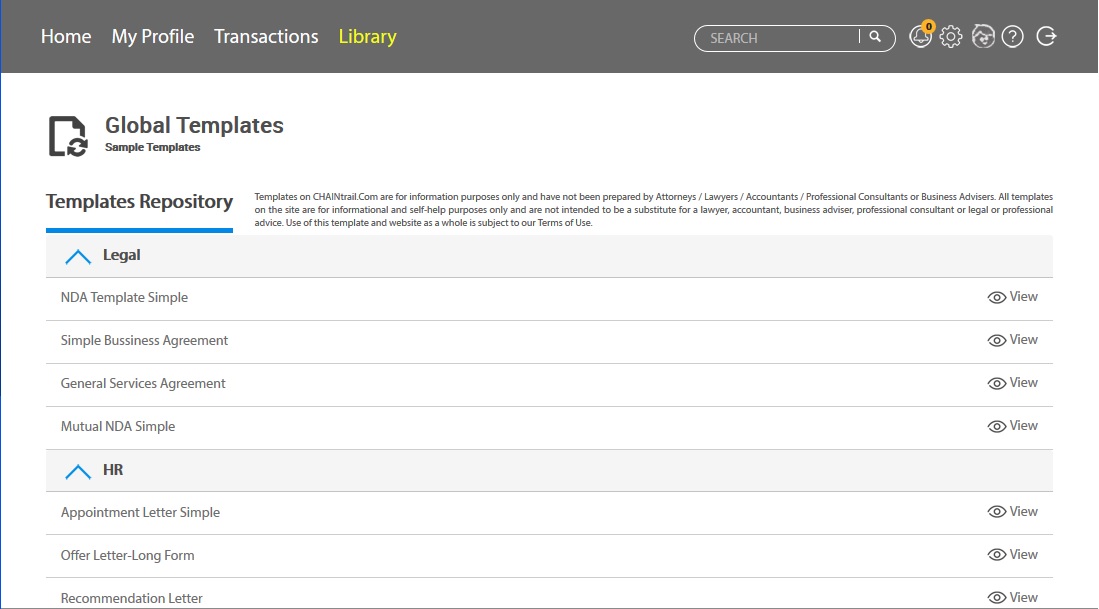Screen dimensions: 1099x609
Task: Open the notifications bell icon
Action: tap(919, 38)
